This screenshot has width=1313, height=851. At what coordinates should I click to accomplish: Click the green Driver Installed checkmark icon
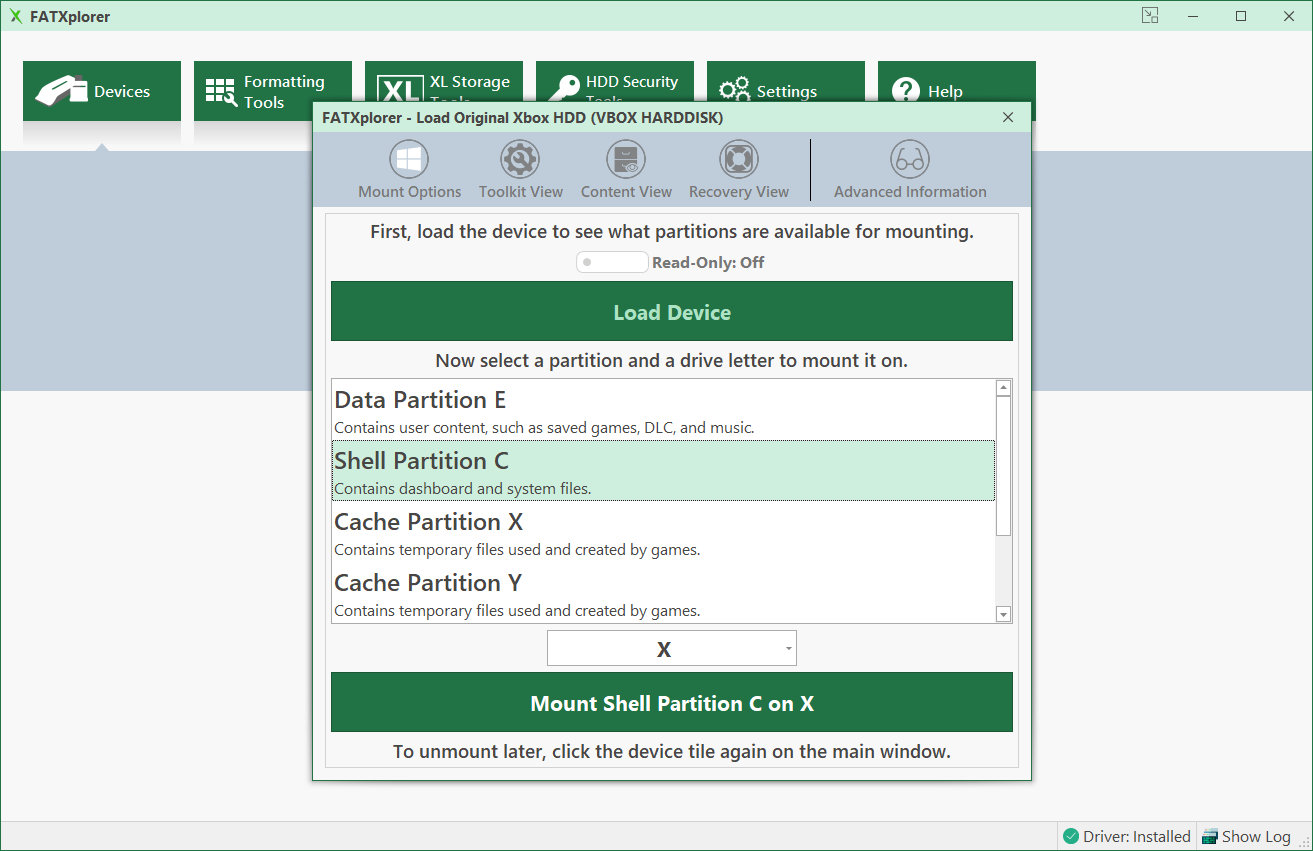click(x=1071, y=836)
